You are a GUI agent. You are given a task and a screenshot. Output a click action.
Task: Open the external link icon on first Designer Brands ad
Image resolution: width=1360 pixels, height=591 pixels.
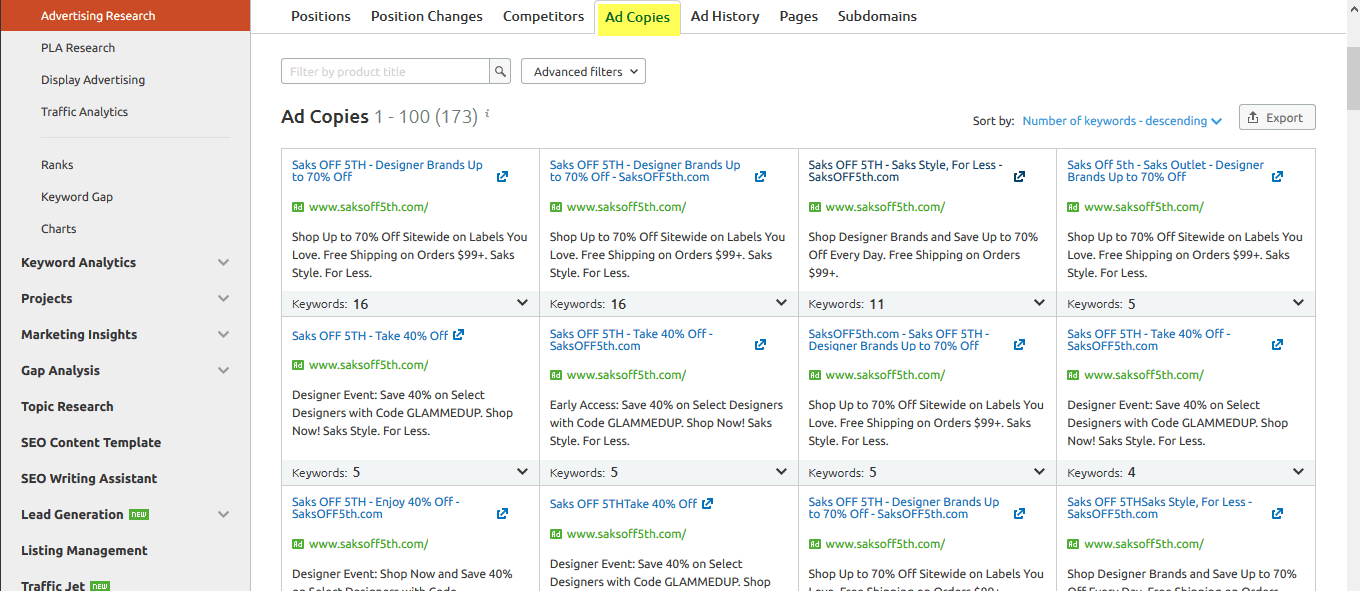click(x=502, y=176)
